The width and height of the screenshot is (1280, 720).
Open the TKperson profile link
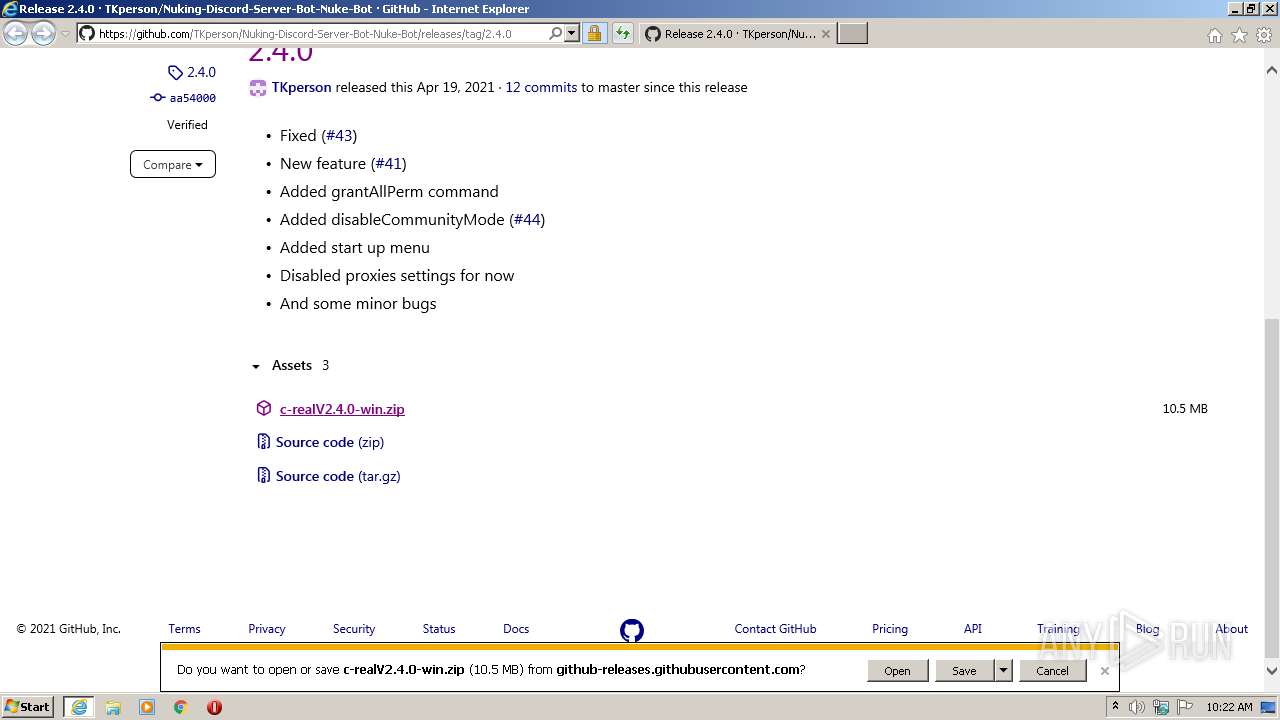click(301, 87)
